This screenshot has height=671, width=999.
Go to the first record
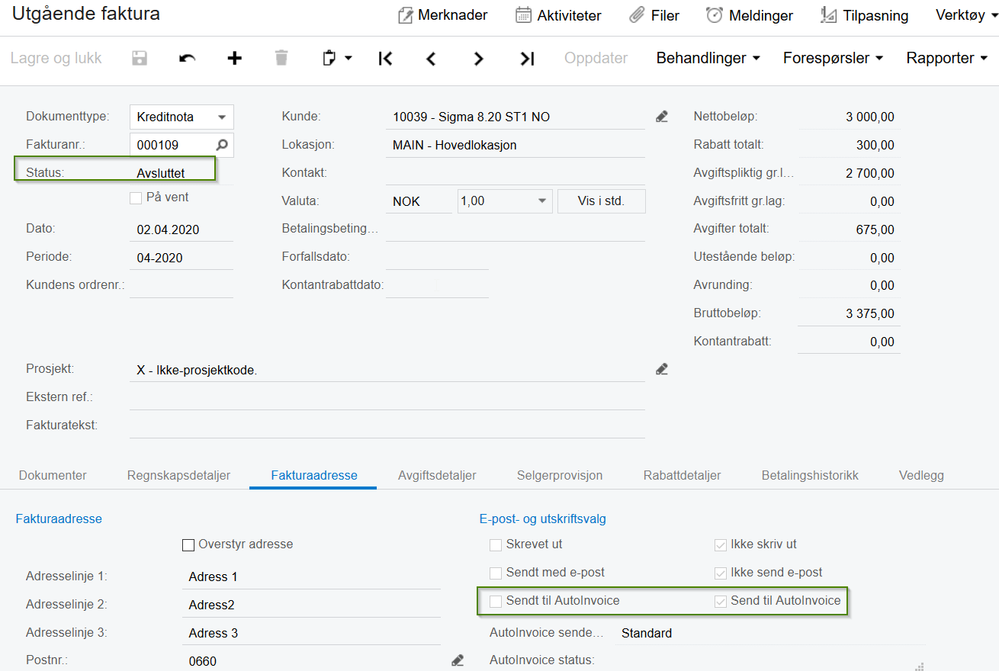pos(385,58)
